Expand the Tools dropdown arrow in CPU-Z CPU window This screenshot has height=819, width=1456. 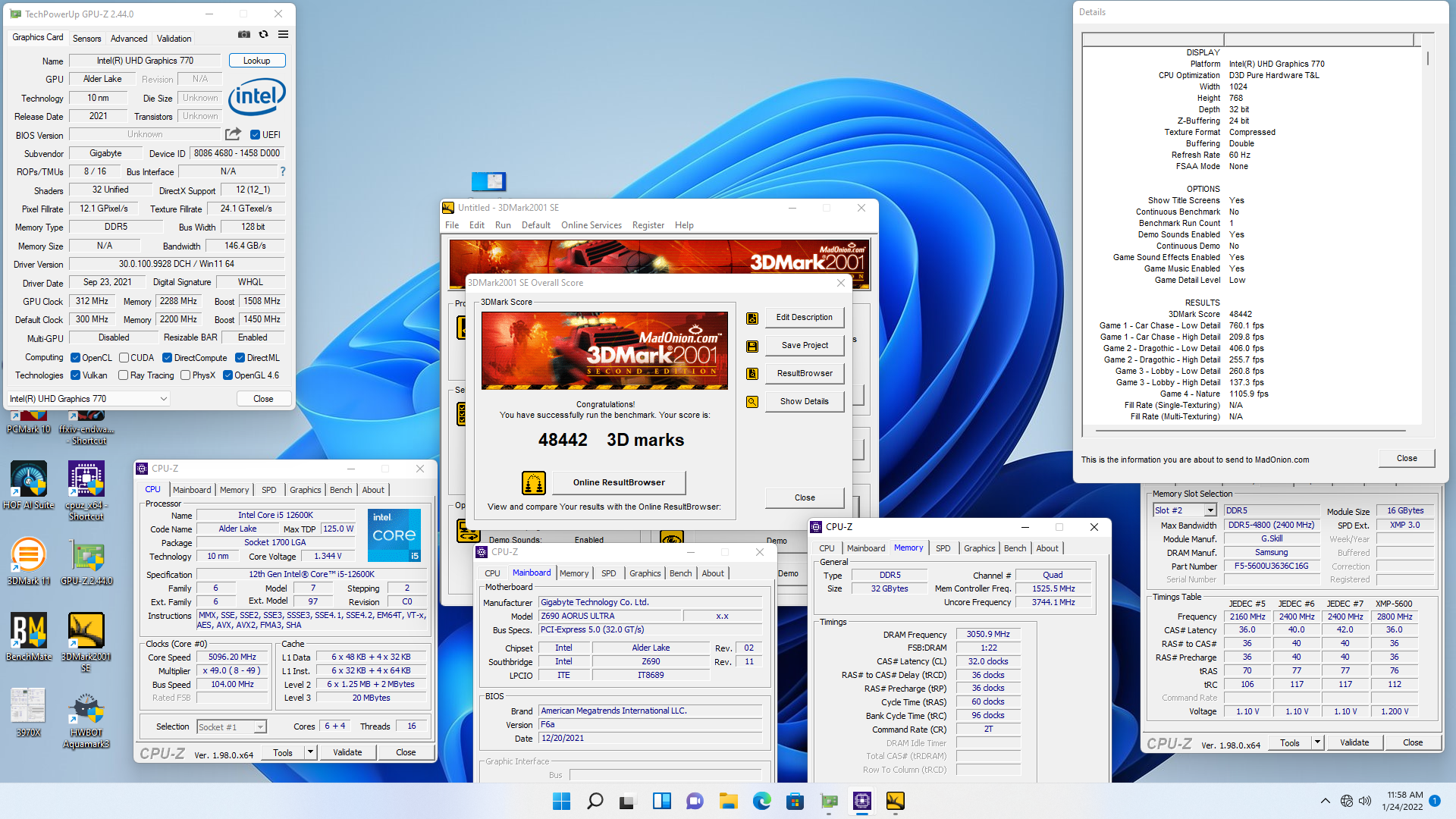pos(310,752)
